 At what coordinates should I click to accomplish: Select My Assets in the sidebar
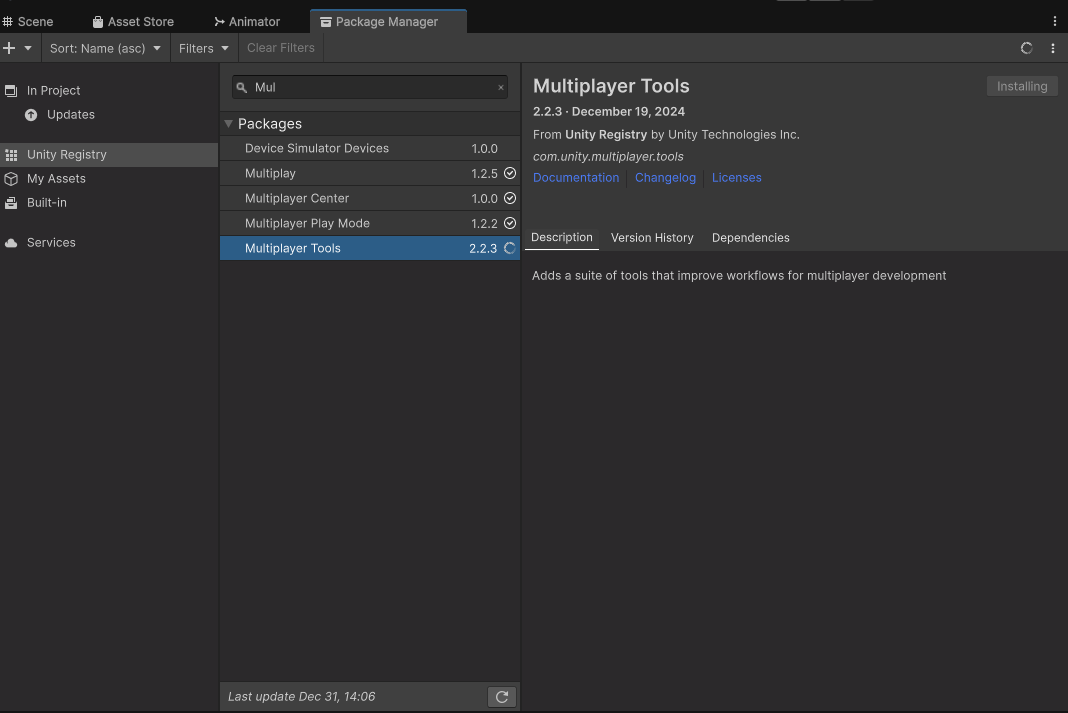click(x=109, y=178)
